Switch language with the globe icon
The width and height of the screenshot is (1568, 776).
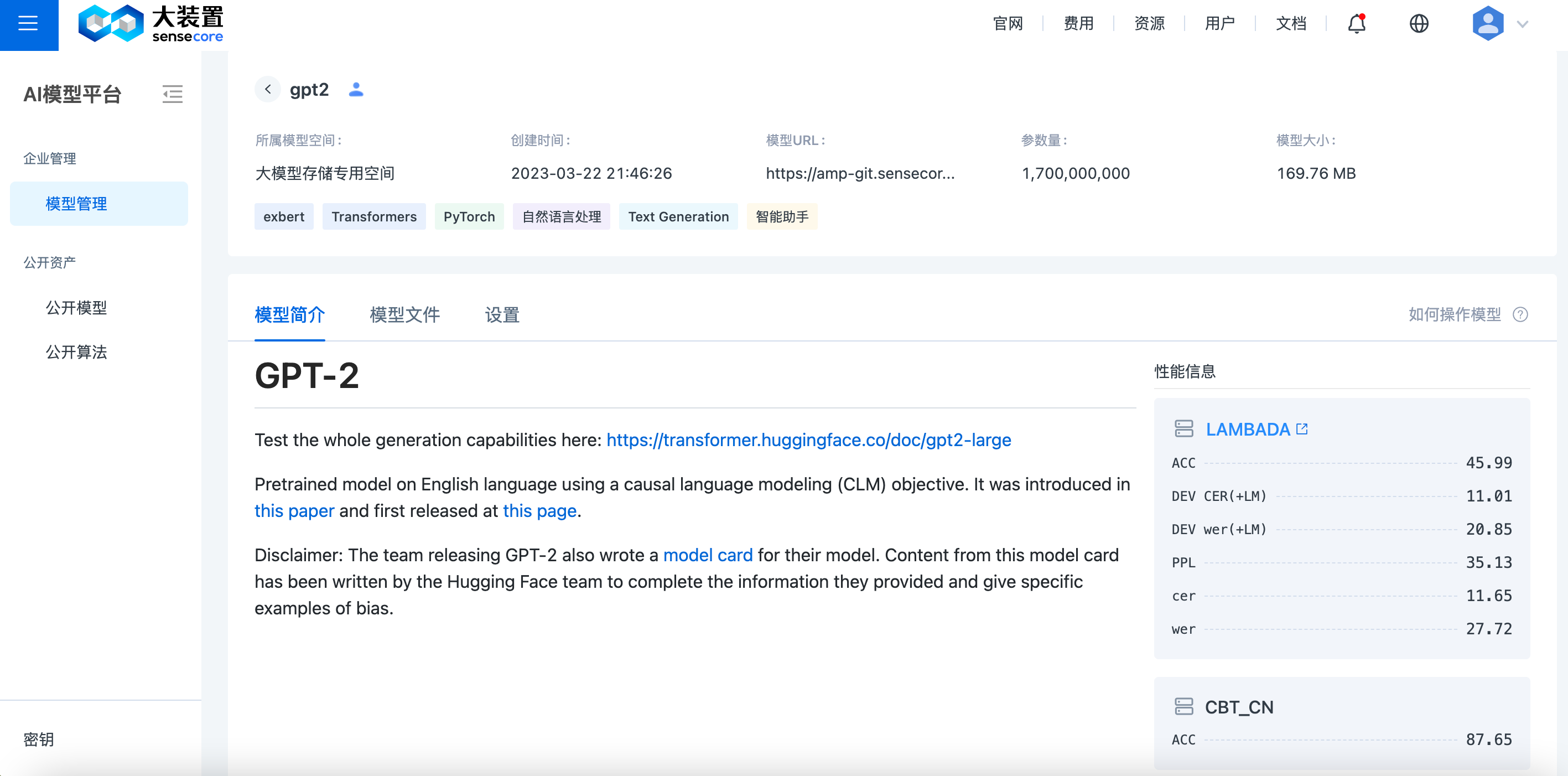[1419, 24]
